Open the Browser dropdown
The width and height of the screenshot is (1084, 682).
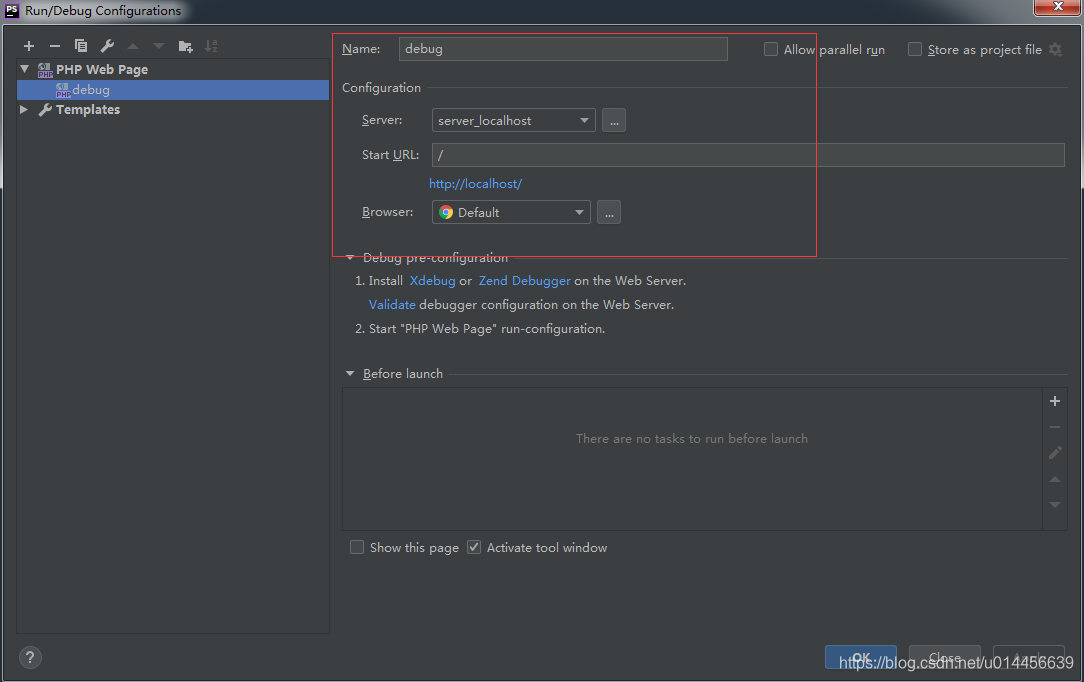click(x=579, y=212)
